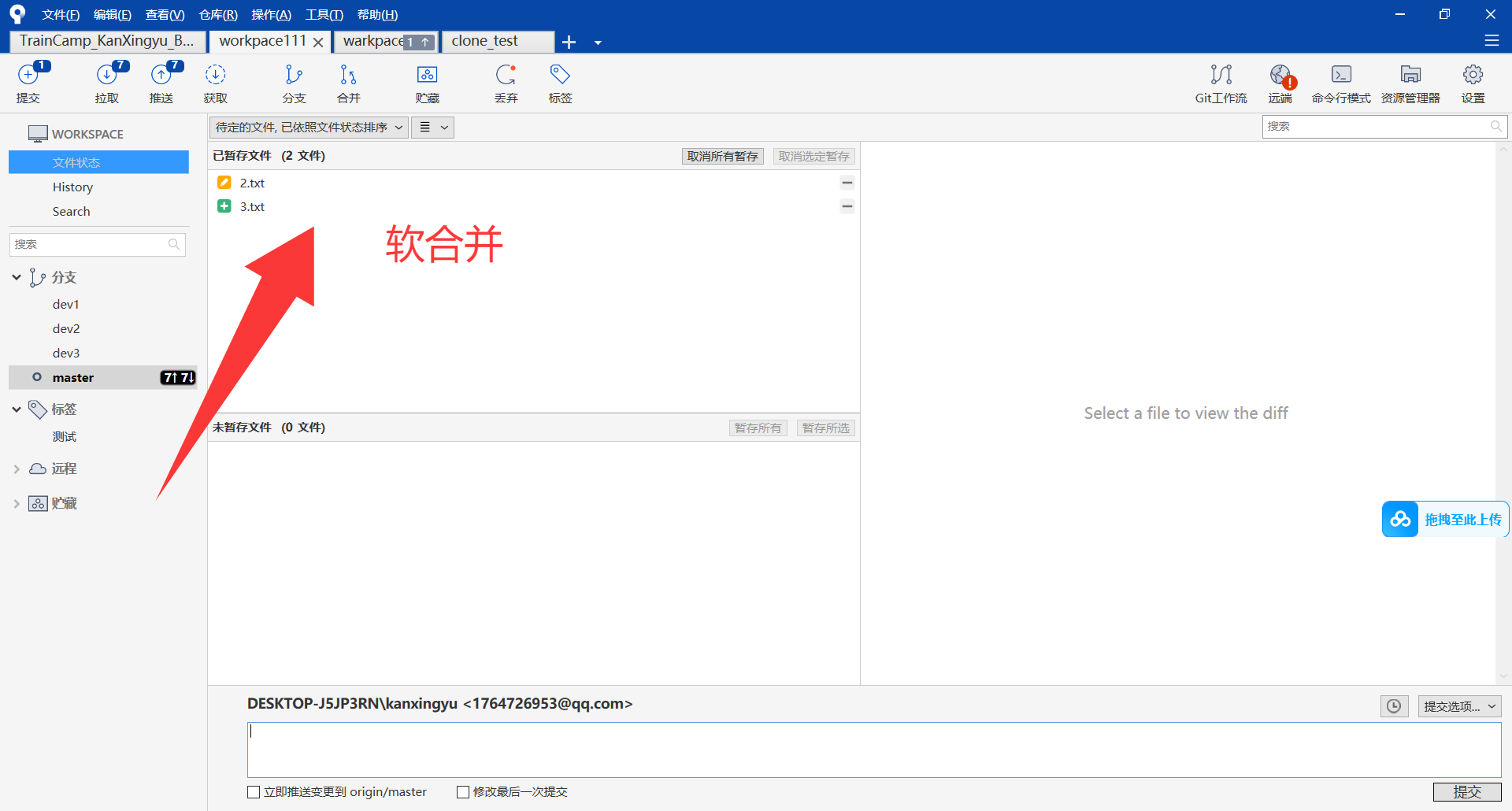Image resolution: width=1512 pixels, height=811 pixels.
Task: Open the 查看(V) menu
Action: (x=165, y=15)
